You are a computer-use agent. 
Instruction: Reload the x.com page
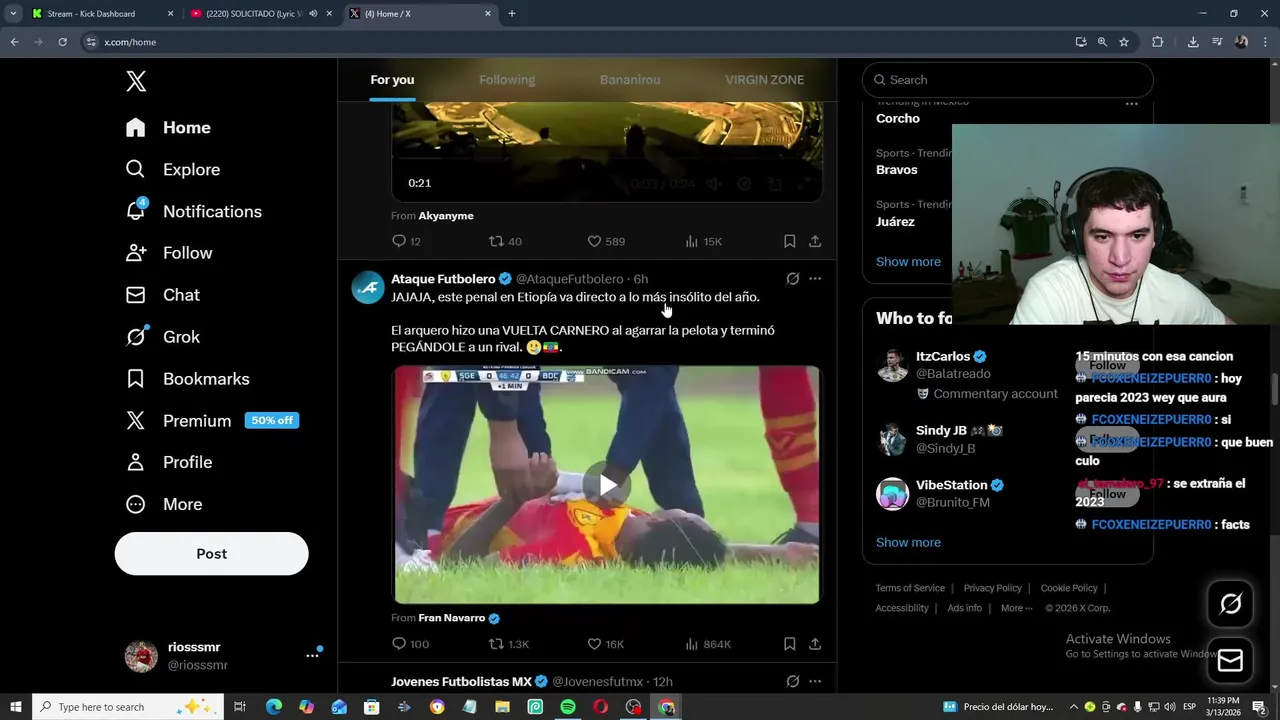(x=62, y=42)
